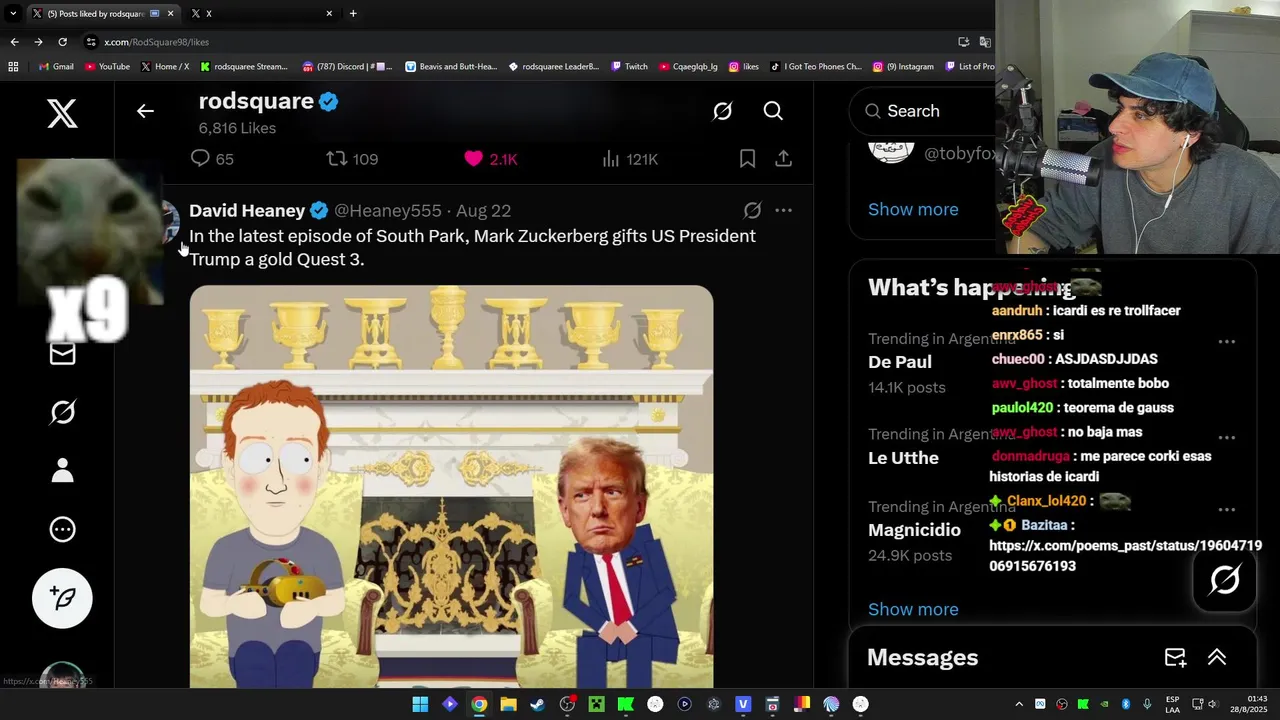The width and height of the screenshot is (1280, 720).
Task: Toggle repost showing 109
Action: (352, 159)
